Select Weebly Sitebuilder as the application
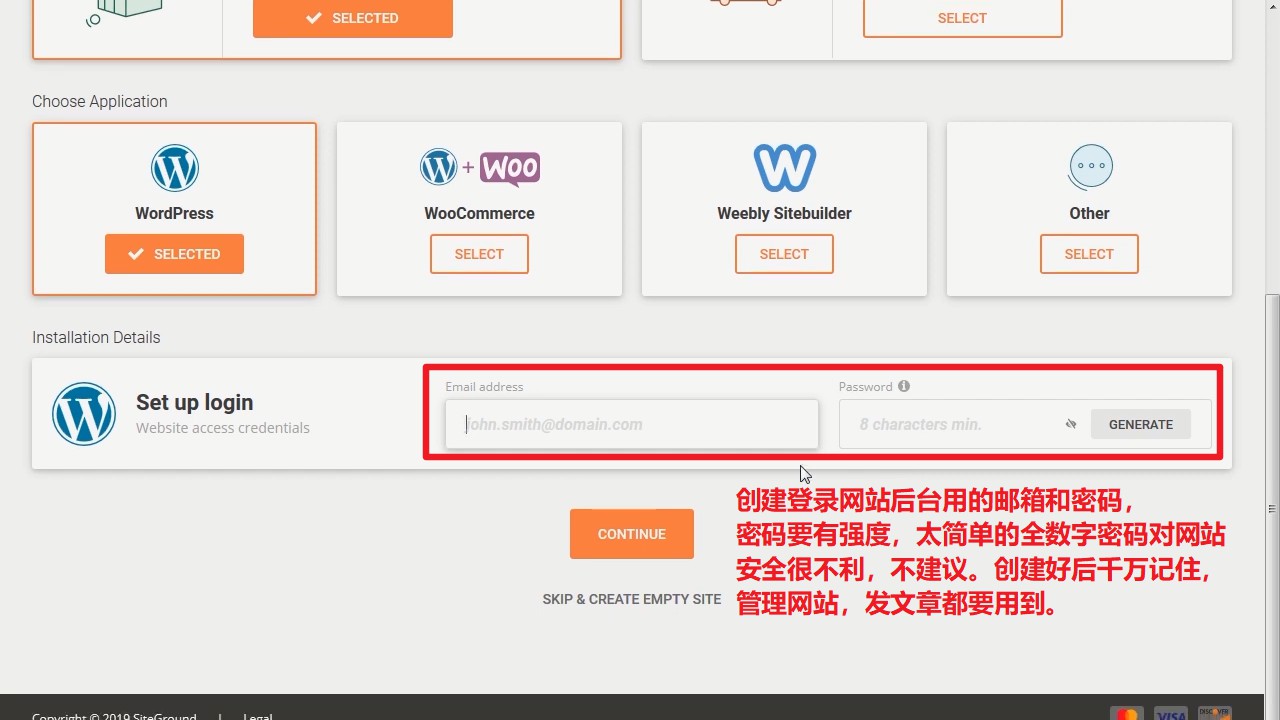This screenshot has height=720, width=1280. click(784, 254)
